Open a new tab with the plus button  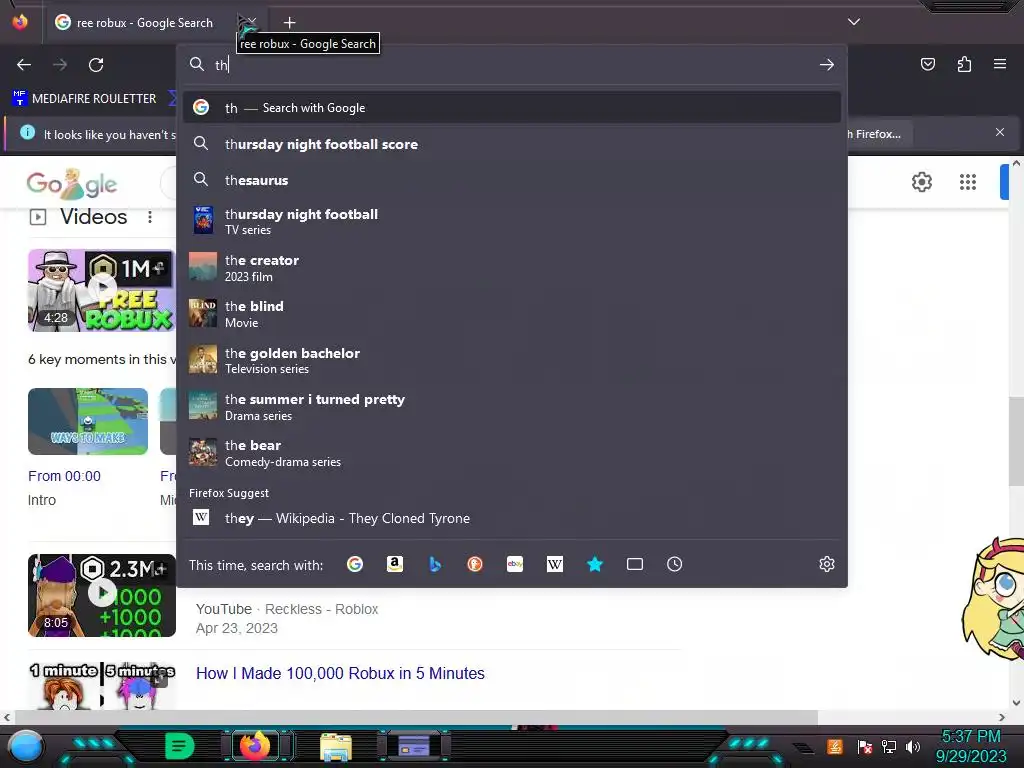(289, 23)
